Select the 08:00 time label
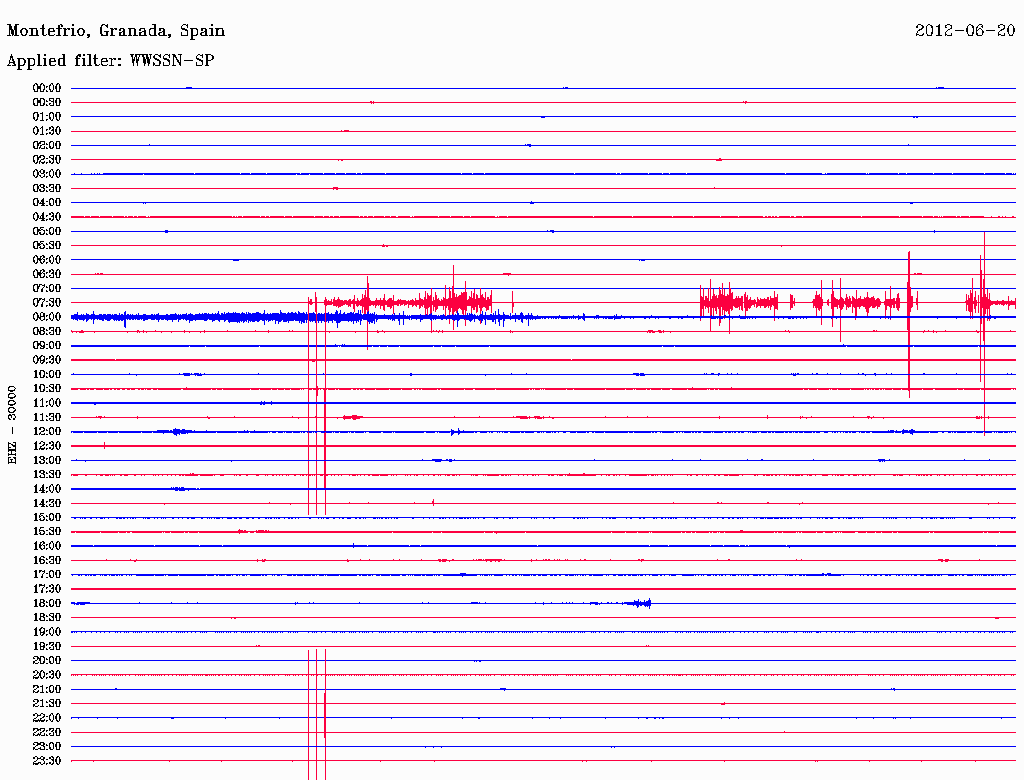1024x780 pixels. (x=47, y=317)
